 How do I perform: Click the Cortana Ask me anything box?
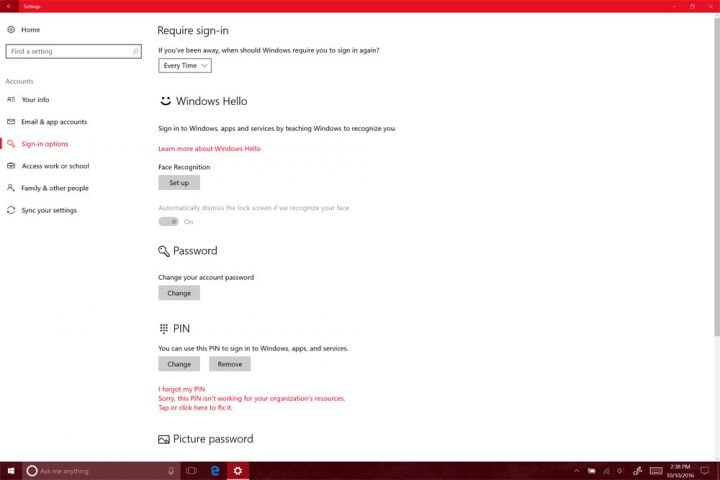(101, 471)
